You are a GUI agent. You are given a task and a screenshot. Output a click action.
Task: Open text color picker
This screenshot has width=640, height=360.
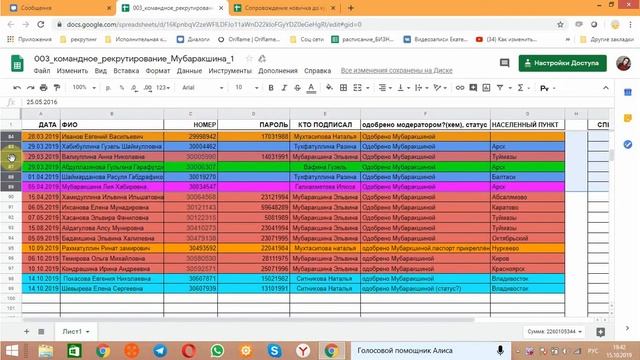(311, 88)
